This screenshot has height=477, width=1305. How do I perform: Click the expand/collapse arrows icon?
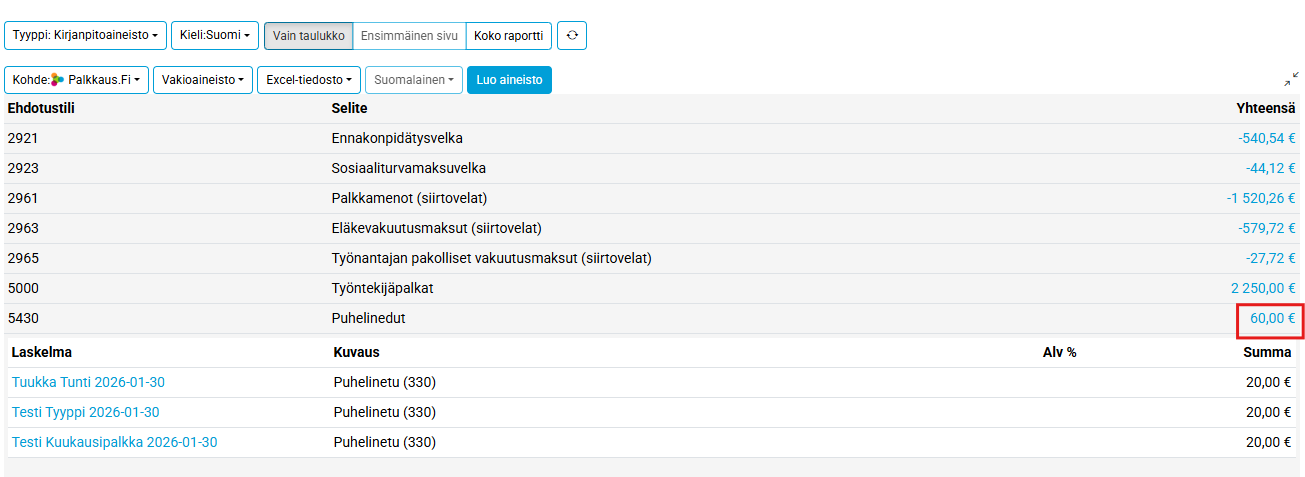tap(1291, 79)
